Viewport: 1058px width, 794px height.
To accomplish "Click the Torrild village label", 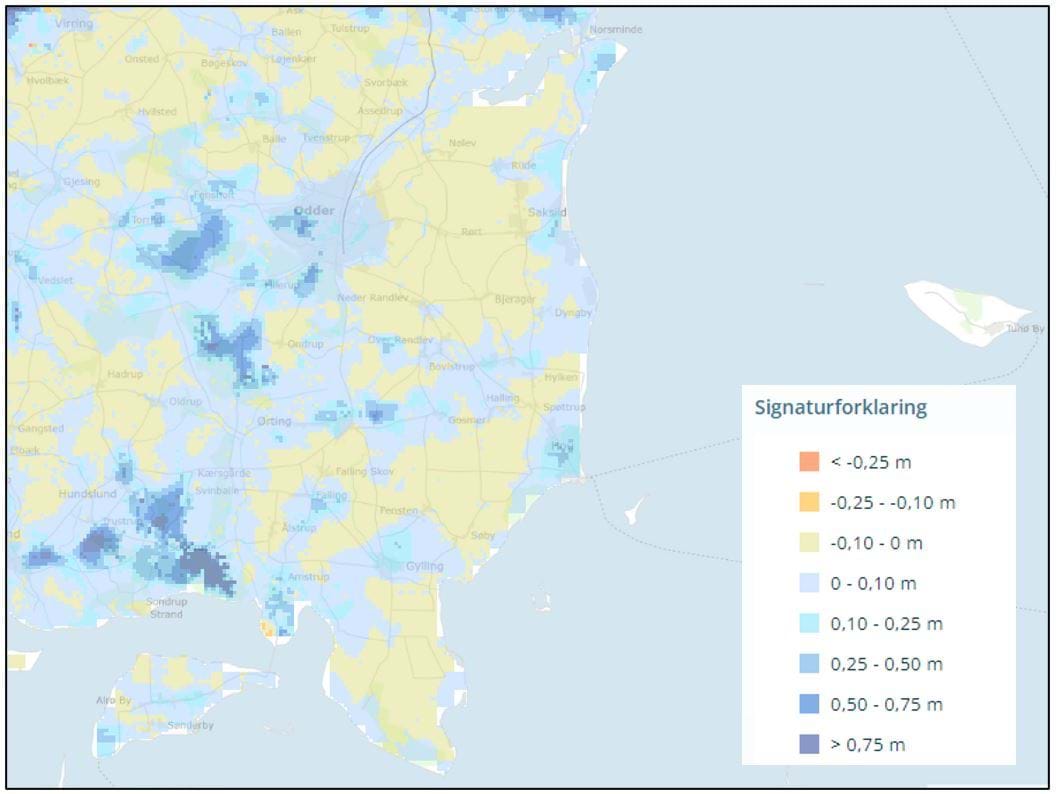I will (149, 219).
